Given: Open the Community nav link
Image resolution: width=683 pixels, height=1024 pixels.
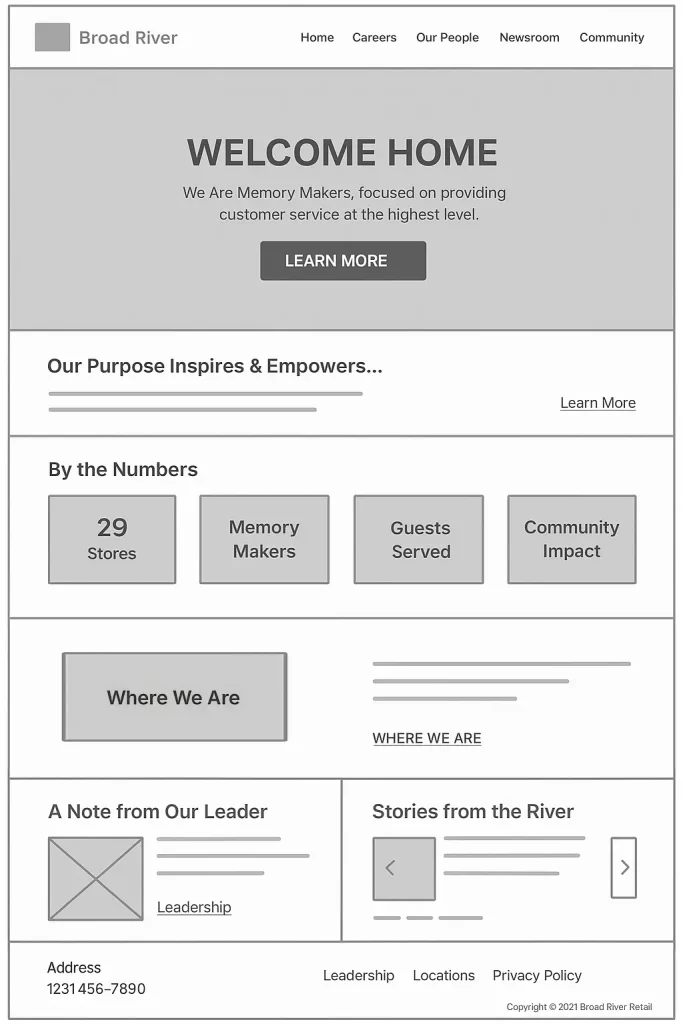Looking at the screenshot, I should pyautogui.click(x=612, y=37).
